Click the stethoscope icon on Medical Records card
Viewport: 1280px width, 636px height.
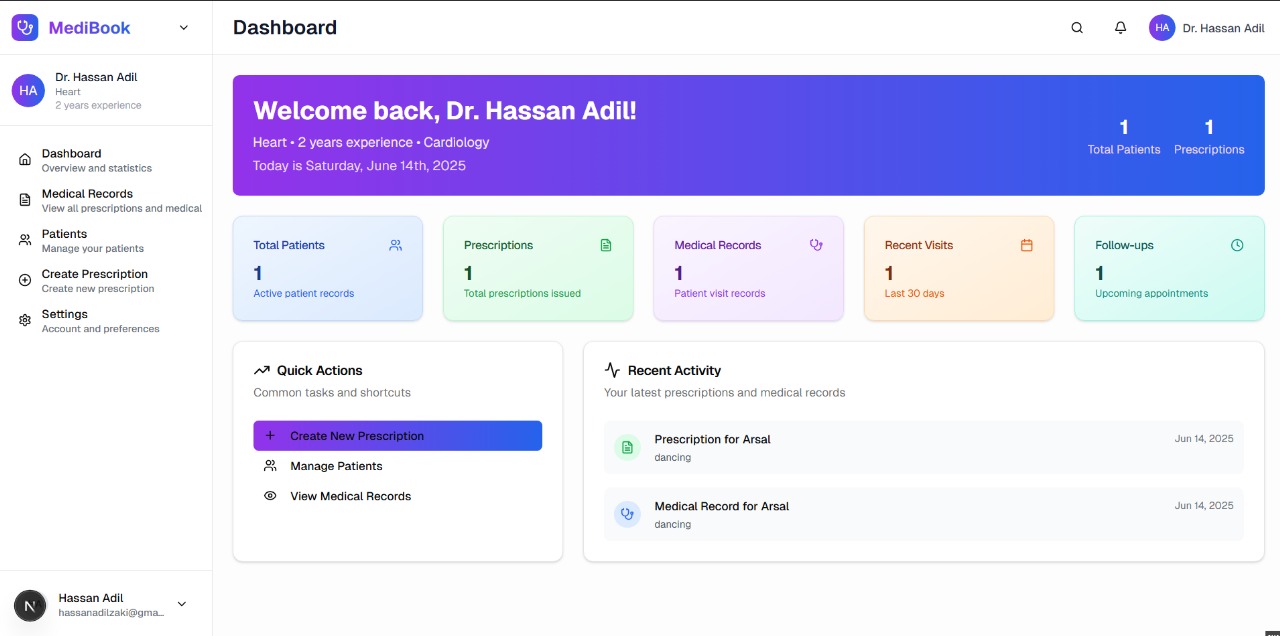pyautogui.click(x=816, y=245)
